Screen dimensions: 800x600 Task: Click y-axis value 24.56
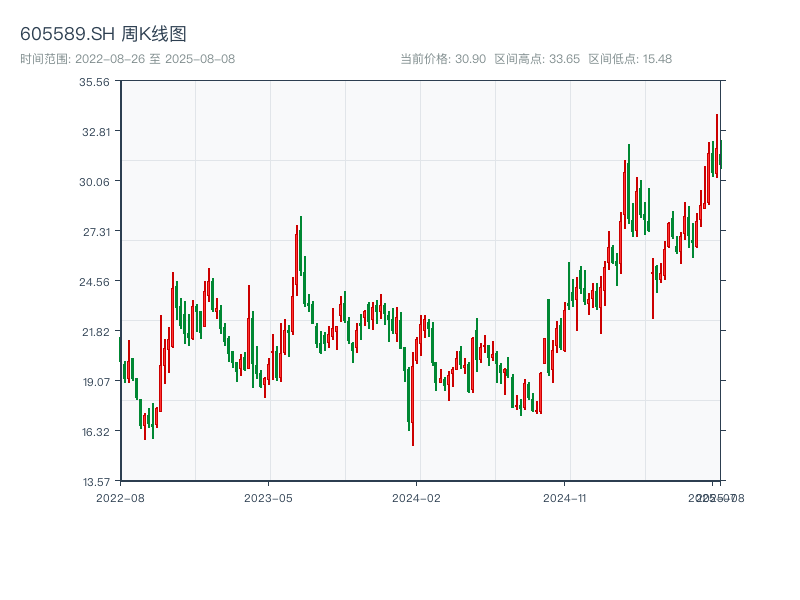point(94,282)
